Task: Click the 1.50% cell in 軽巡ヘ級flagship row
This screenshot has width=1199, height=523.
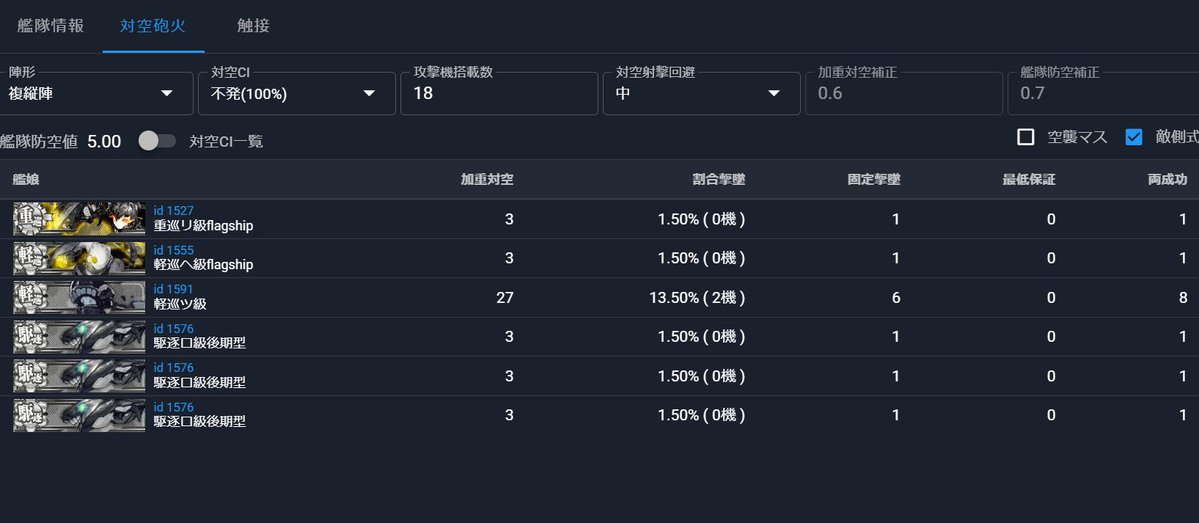Action: (700, 258)
